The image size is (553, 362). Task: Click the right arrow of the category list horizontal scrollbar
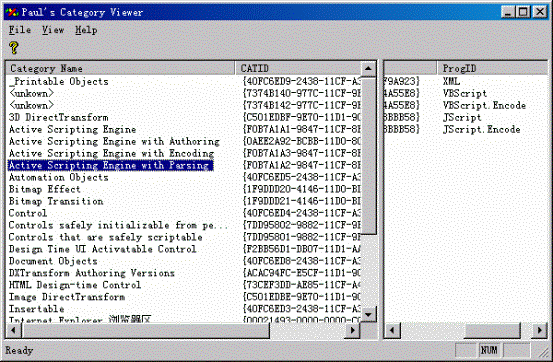(x=352, y=331)
